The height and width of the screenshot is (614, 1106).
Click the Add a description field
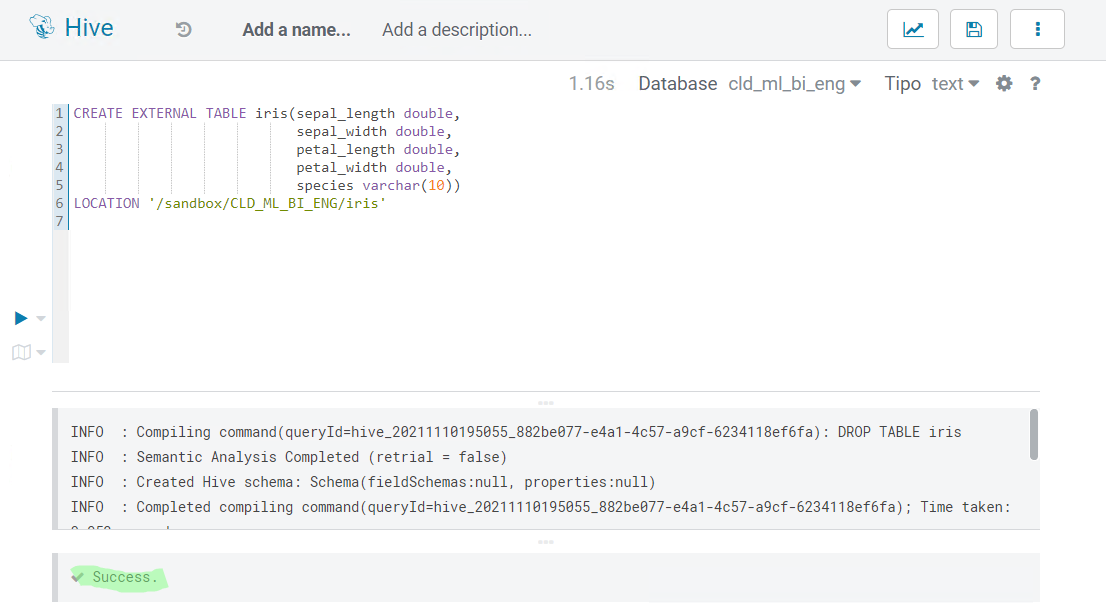pyautogui.click(x=456, y=30)
